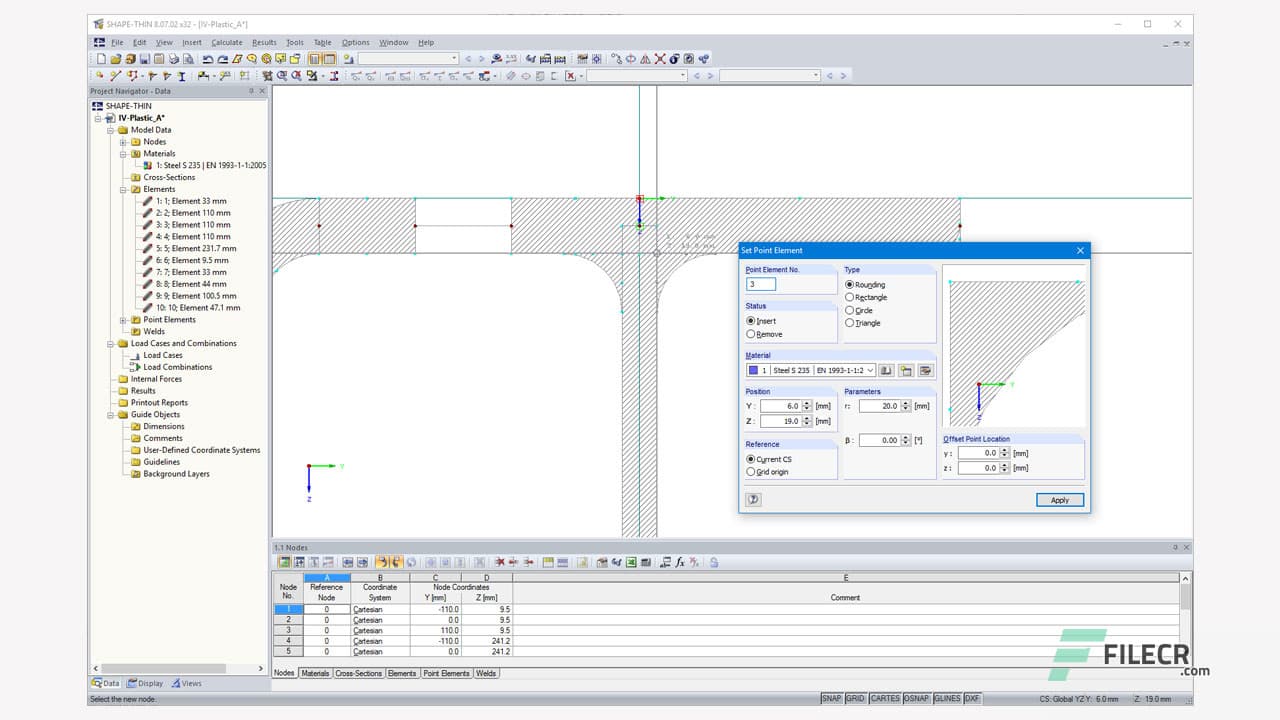This screenshot has width=1280, height=720.
Task: Expand the Nodes branch in the Project Navigator
Action: 125,141
